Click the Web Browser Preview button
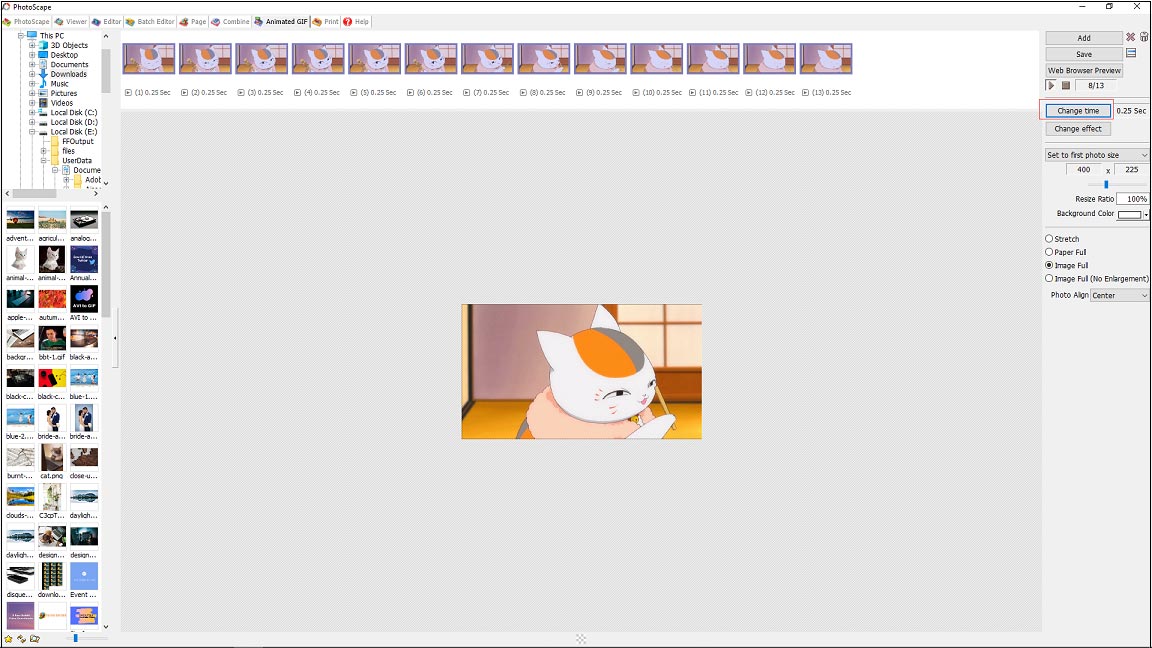Screen dimensions: 1152x648 (1084, 70)
